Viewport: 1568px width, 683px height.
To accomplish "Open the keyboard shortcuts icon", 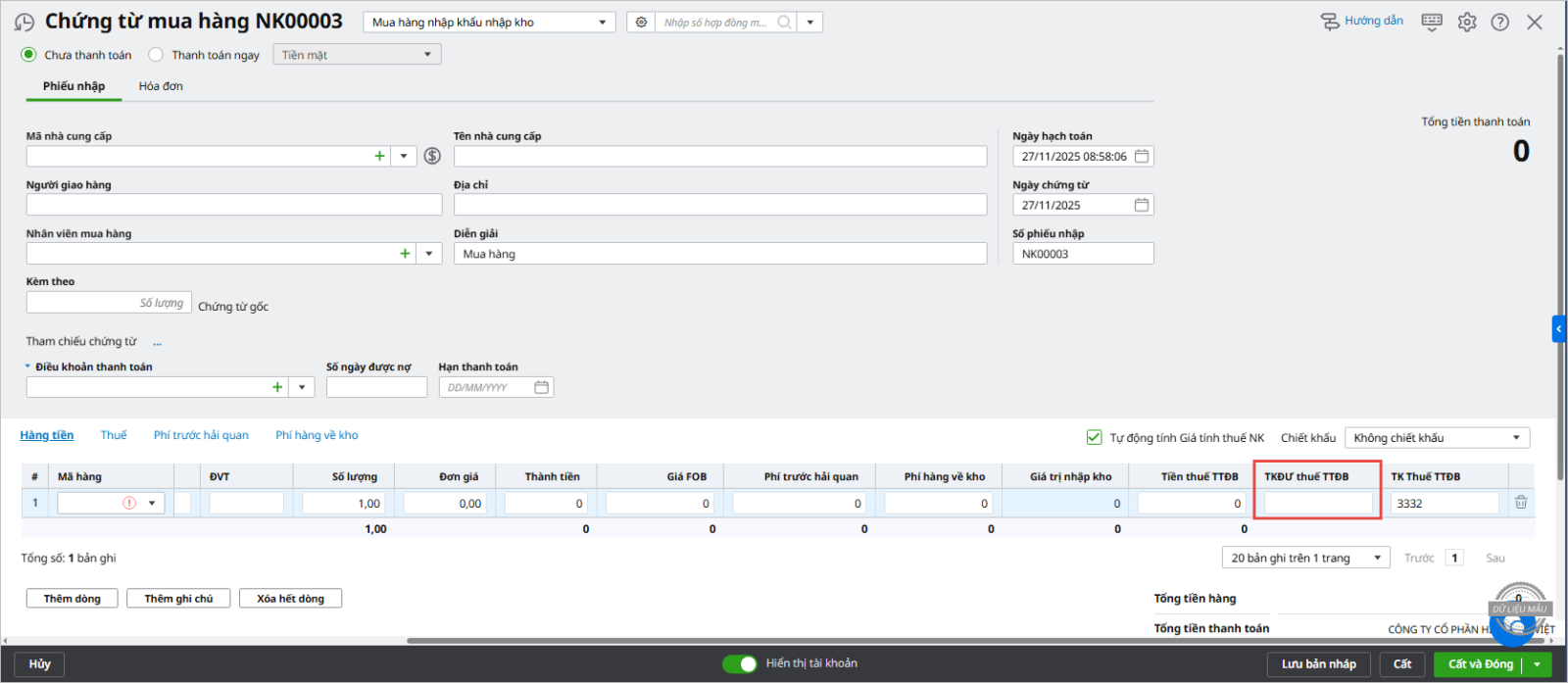I will [1432, 22].
